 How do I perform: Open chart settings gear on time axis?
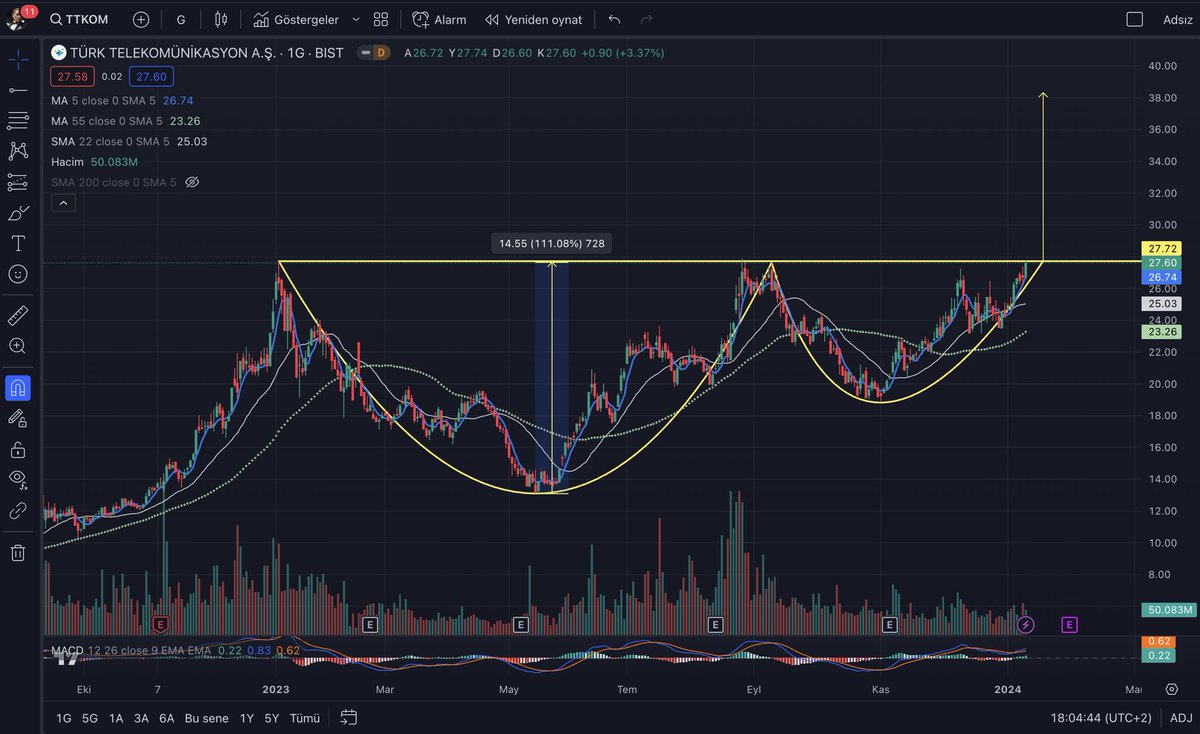coord(1171,689)
